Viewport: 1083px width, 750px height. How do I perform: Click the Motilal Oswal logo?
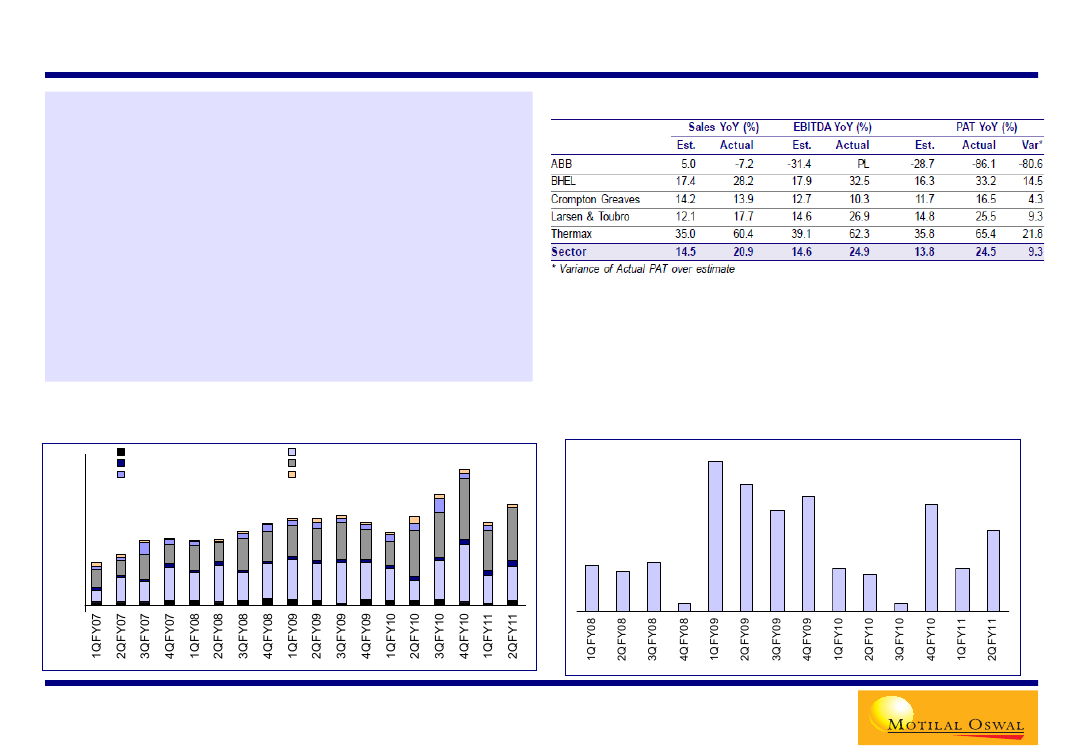[947, 717]
